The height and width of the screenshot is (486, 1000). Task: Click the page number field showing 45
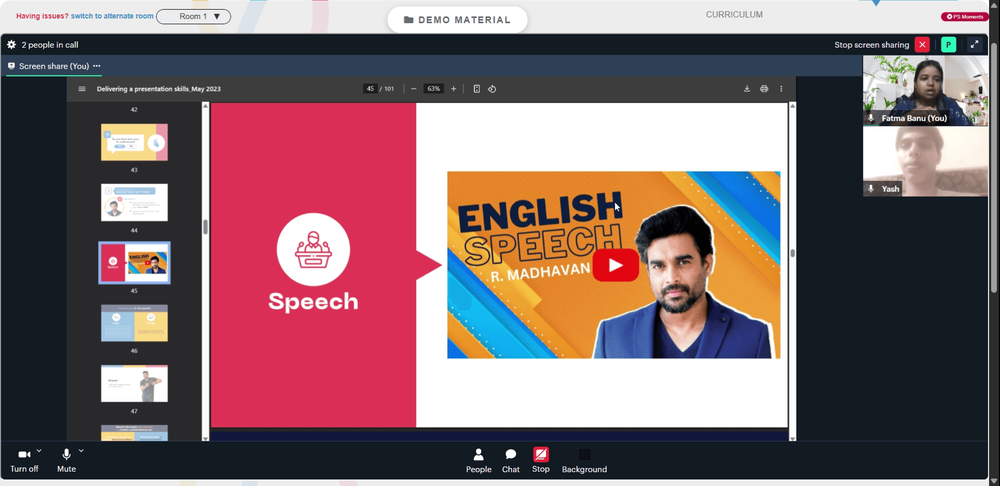[x=370, y=89]
